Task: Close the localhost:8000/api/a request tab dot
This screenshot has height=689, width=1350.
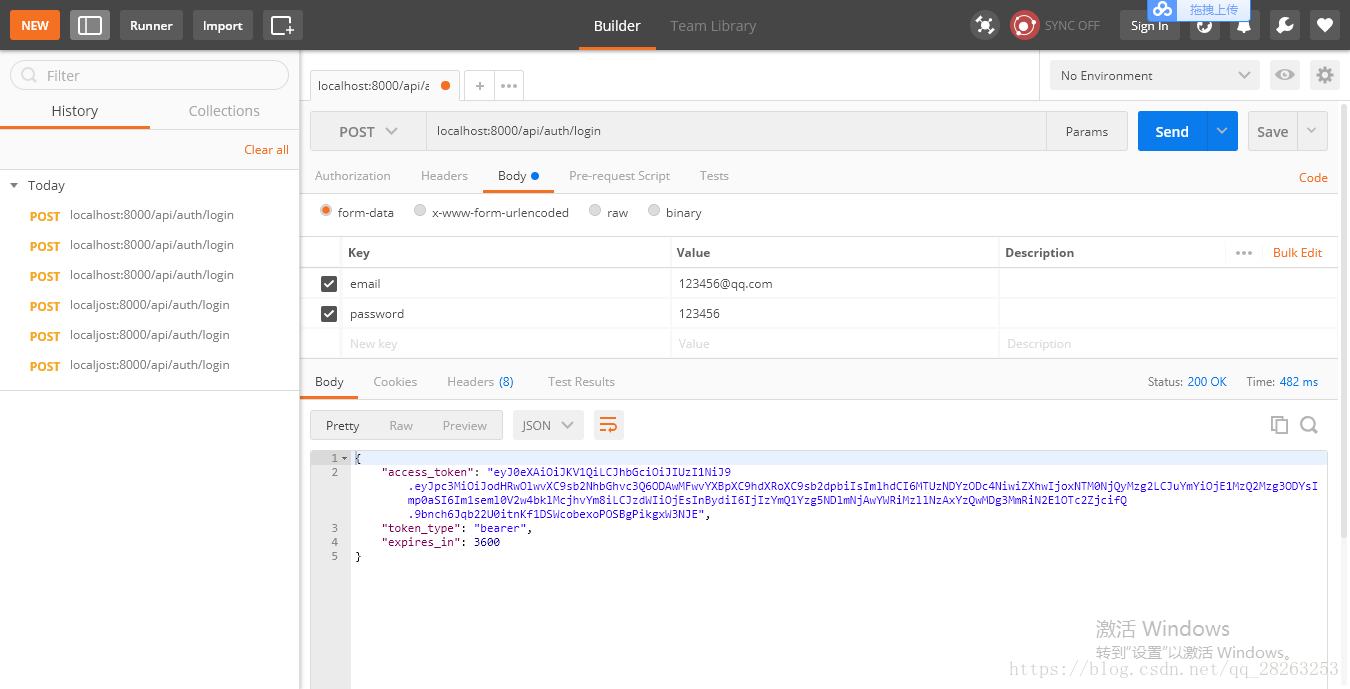Action: tap(445, 86)
